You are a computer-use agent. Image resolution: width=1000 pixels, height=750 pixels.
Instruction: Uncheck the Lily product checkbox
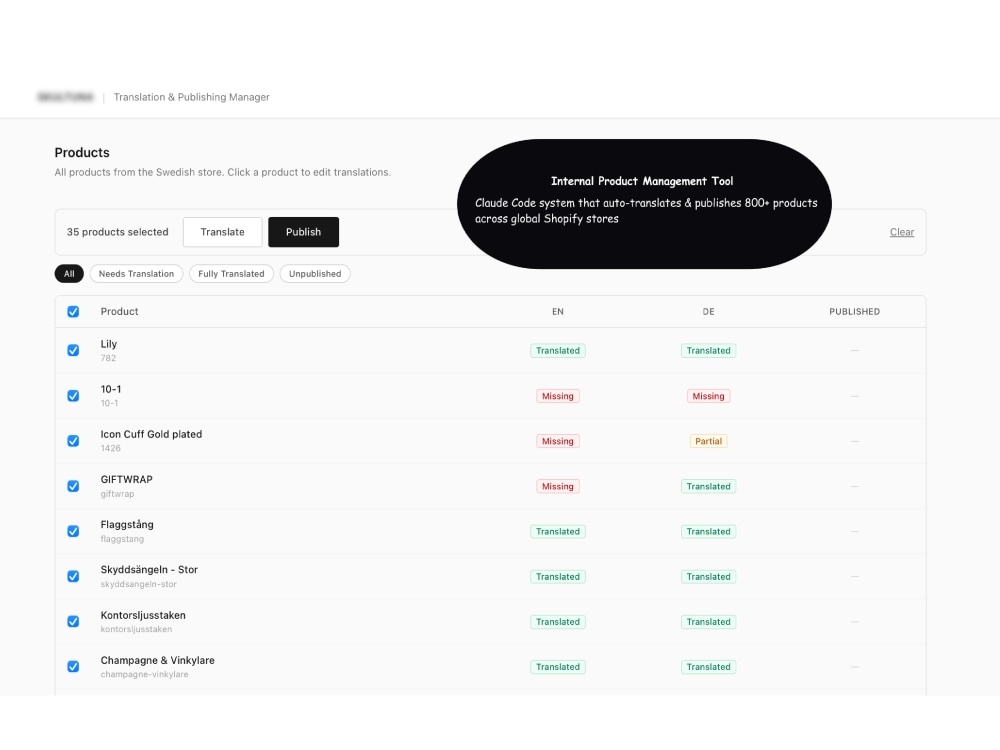coord(73,350)
